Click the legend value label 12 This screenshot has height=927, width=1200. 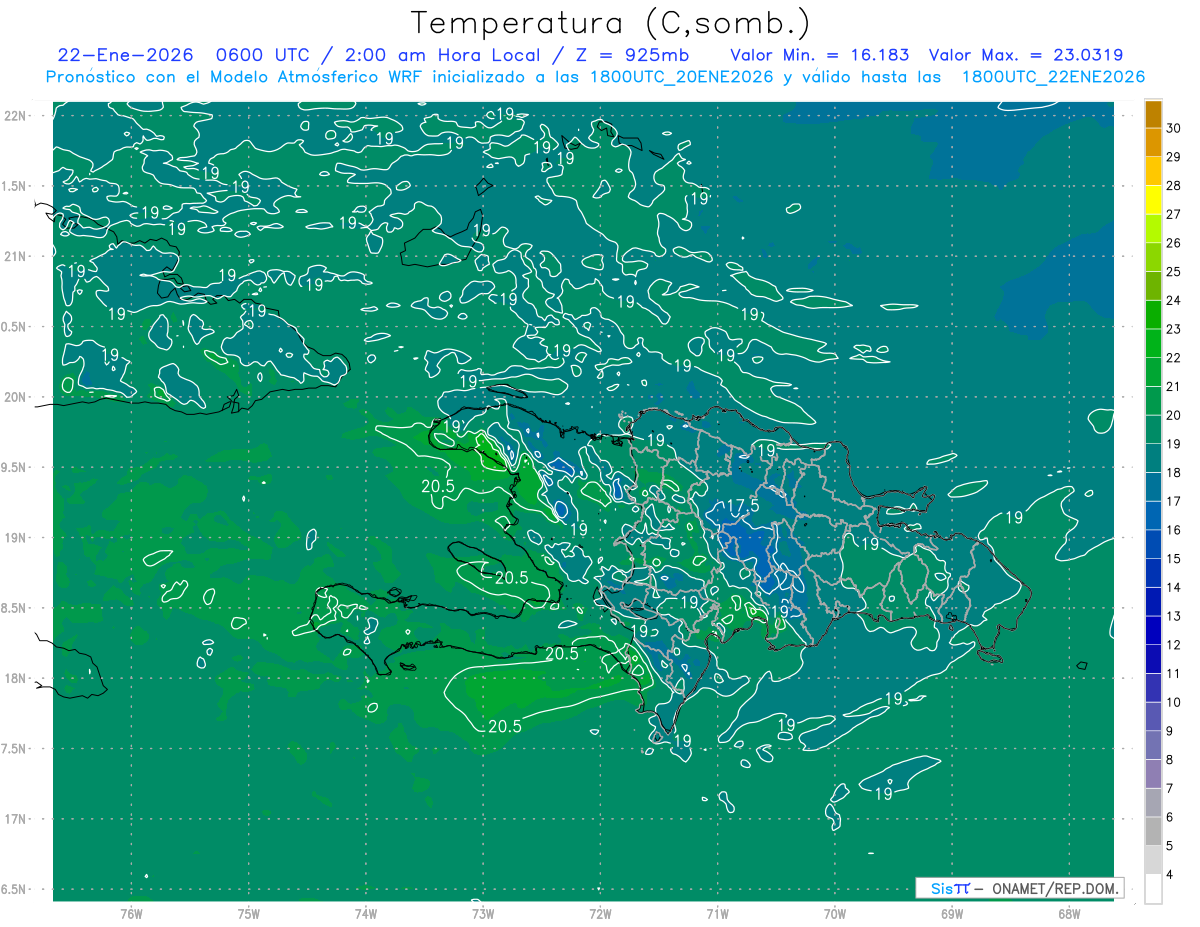(x=1174, y=645)
